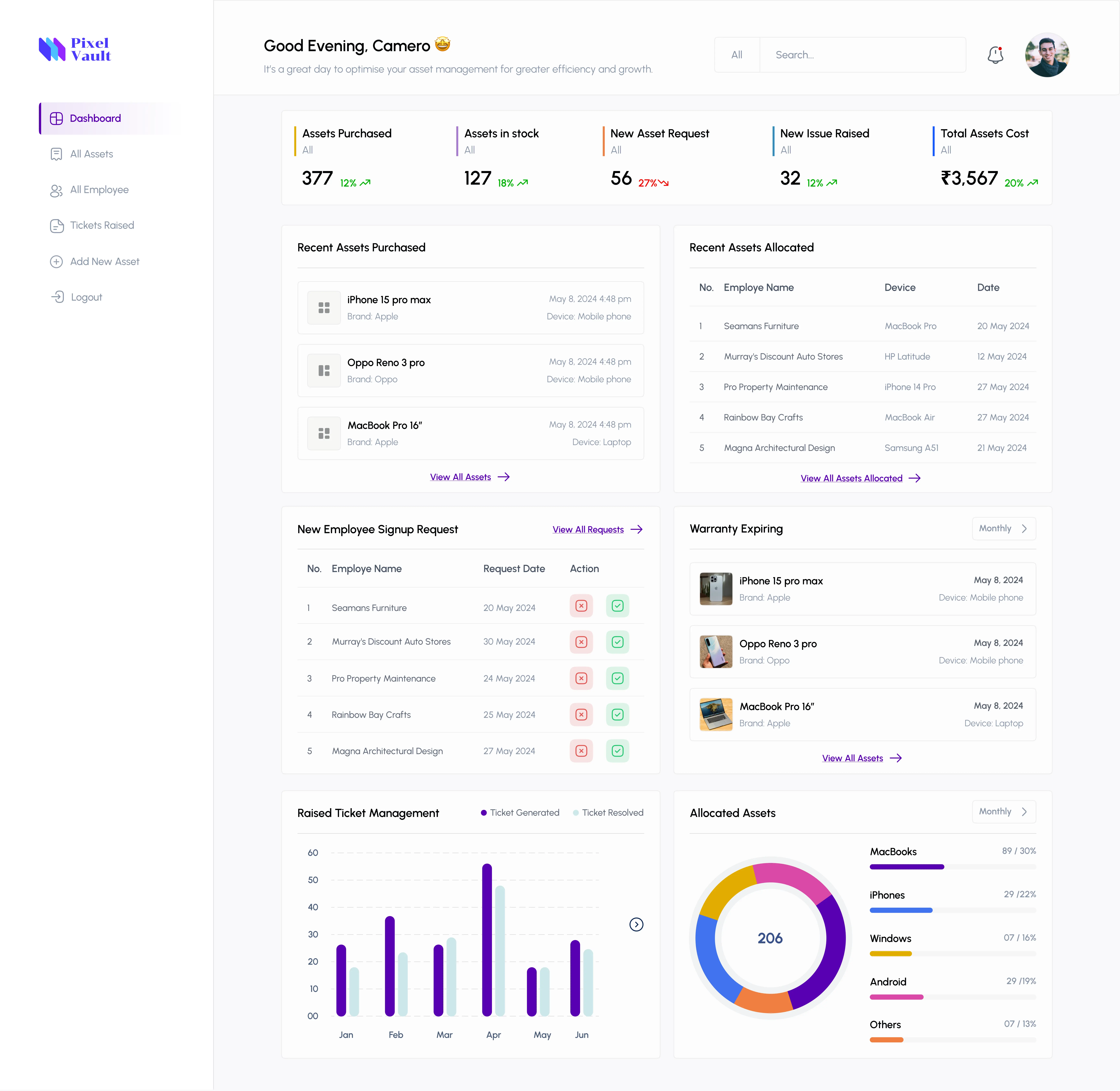1120x1091 pixels.
Task: Expand Allocated Assets Monthly dropdown
Action: point(1003,811)
